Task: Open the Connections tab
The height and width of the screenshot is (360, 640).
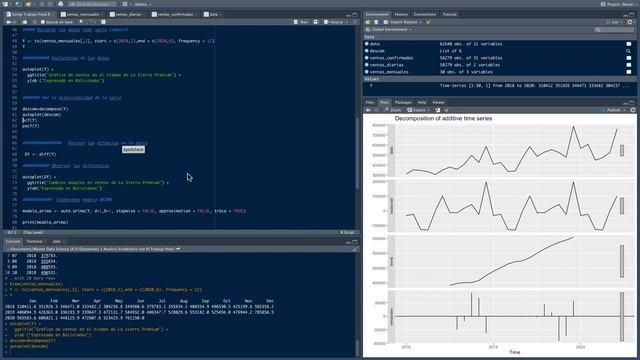Action: (x=424, y=14)
